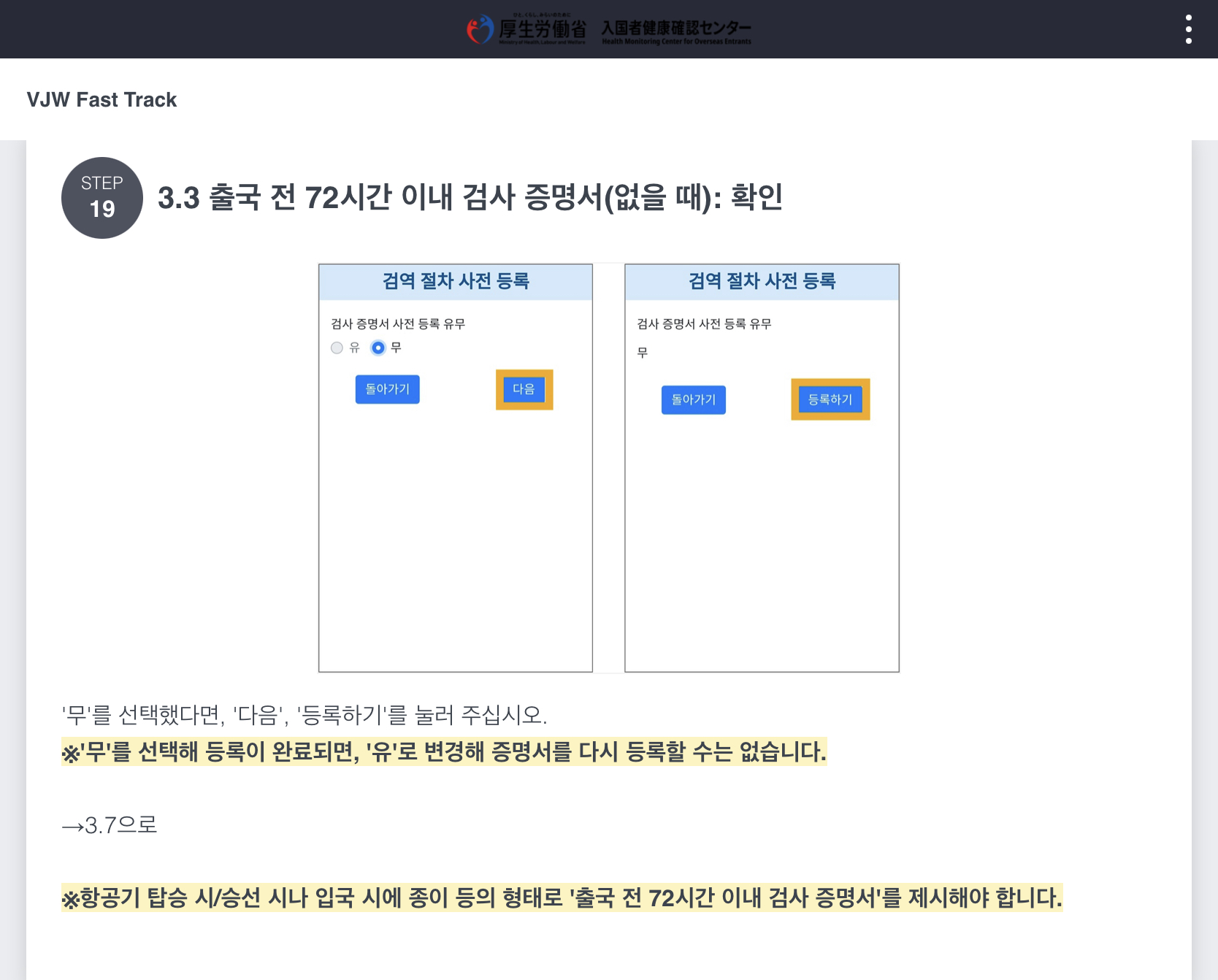Click the yellow-highlighted warning about 무 selection
The height and width of the screenshot is (980, 1218).
pos(444,754)
